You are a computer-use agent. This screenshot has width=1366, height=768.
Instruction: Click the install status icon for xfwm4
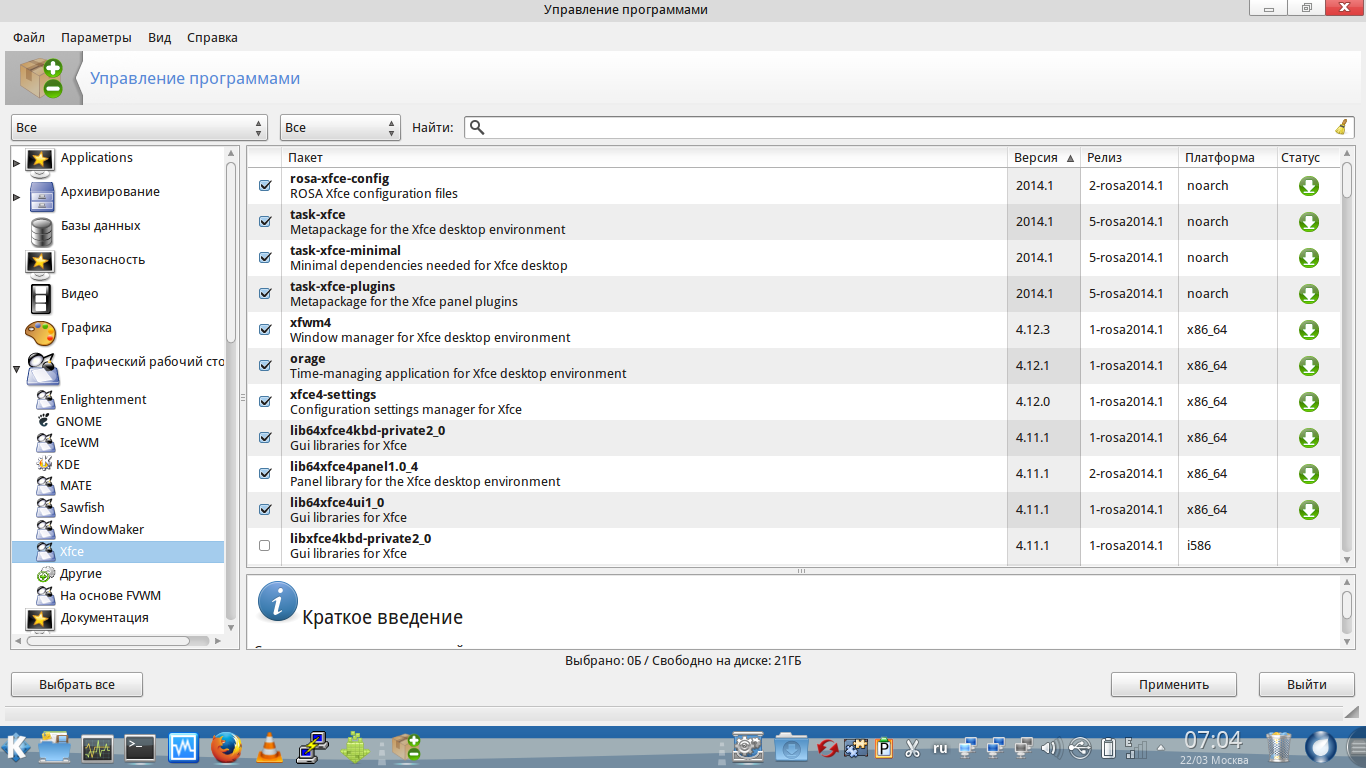[x=1308, y=330]
